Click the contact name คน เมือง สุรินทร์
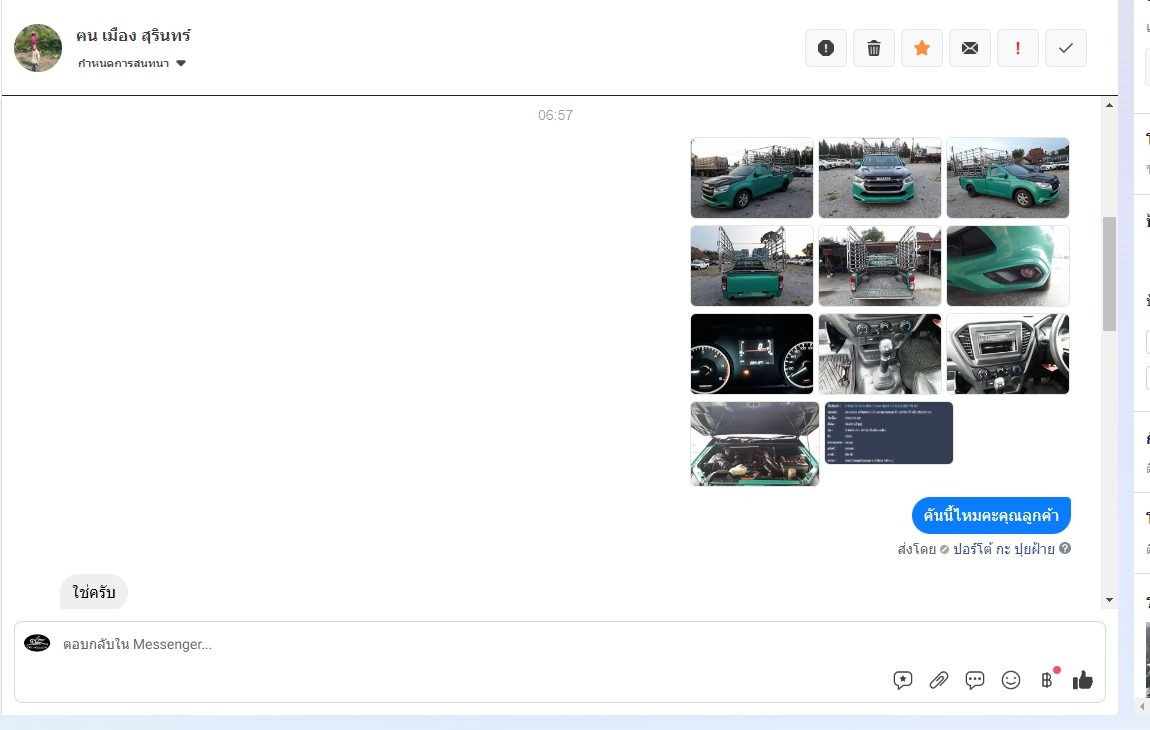 pyautogui.click(x=133, y=35)
